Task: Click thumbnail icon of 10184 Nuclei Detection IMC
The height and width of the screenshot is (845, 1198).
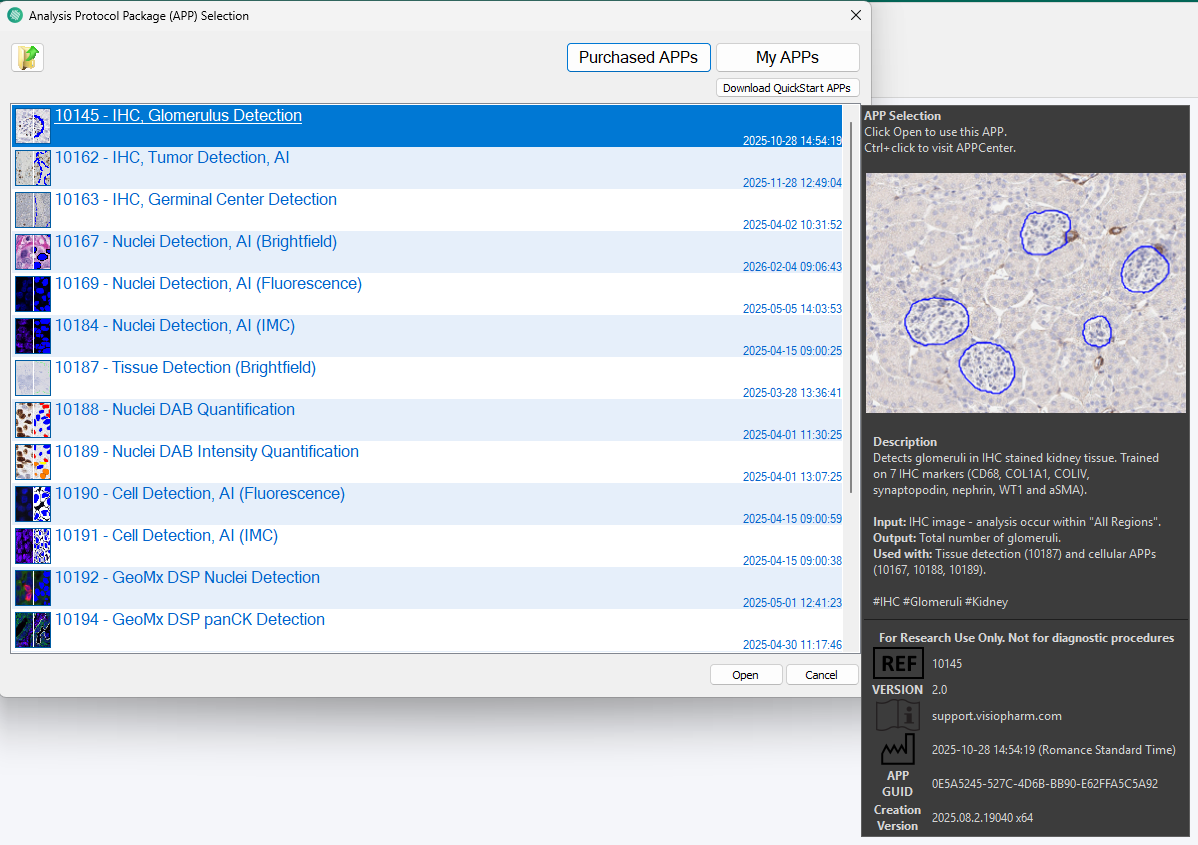Action: point(33,336)
